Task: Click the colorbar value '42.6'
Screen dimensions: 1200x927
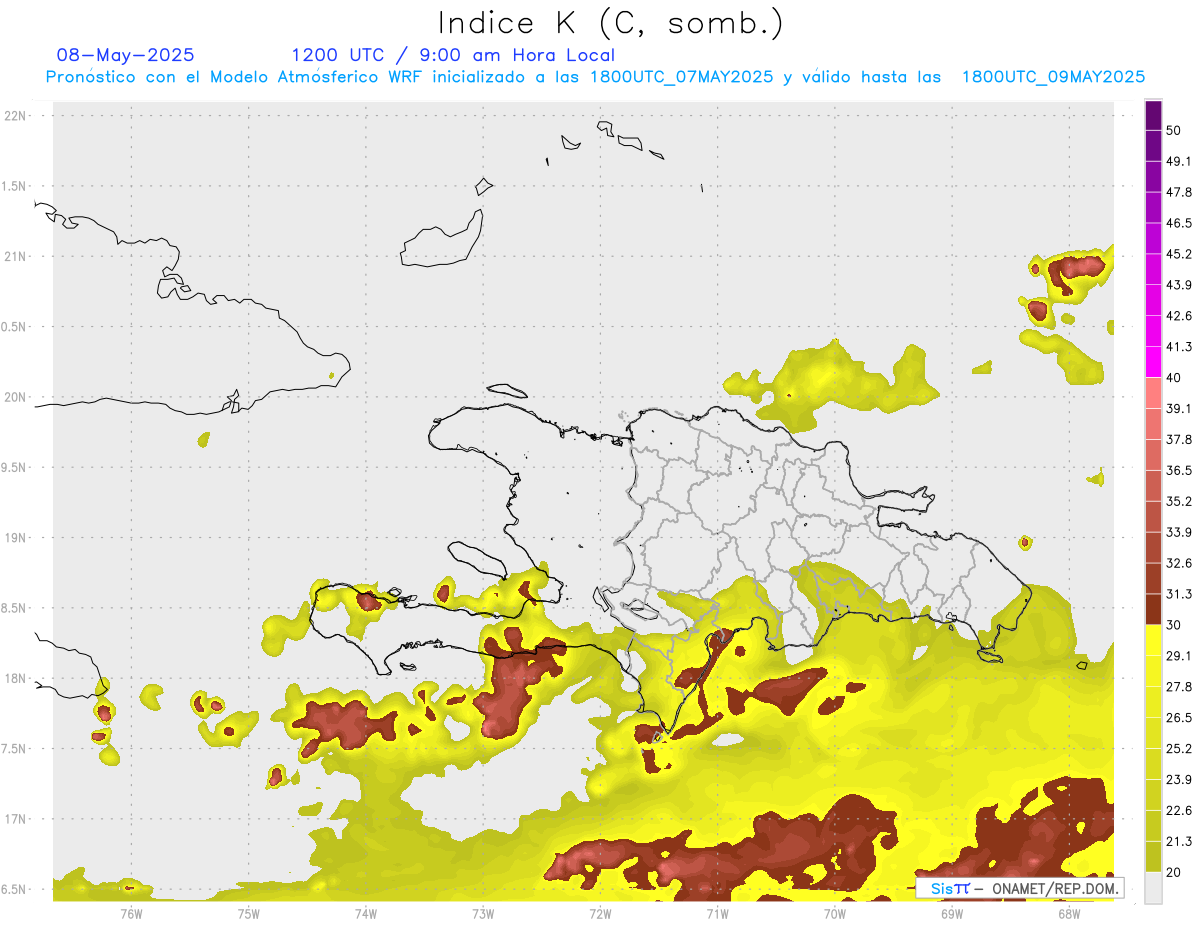Action: click(1179, 316)
